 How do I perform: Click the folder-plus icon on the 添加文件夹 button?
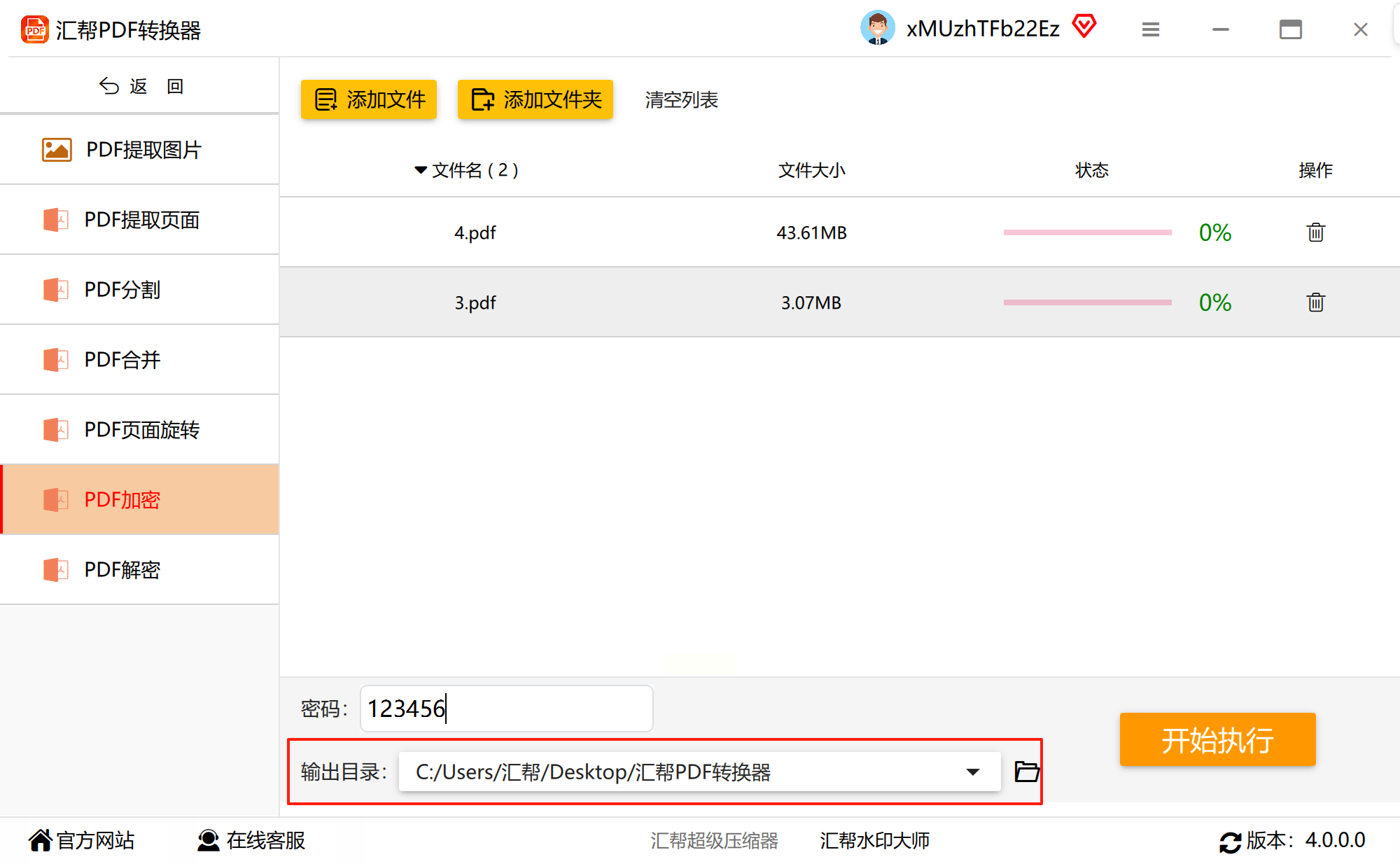pyautogui.click(x=483, y=99)
